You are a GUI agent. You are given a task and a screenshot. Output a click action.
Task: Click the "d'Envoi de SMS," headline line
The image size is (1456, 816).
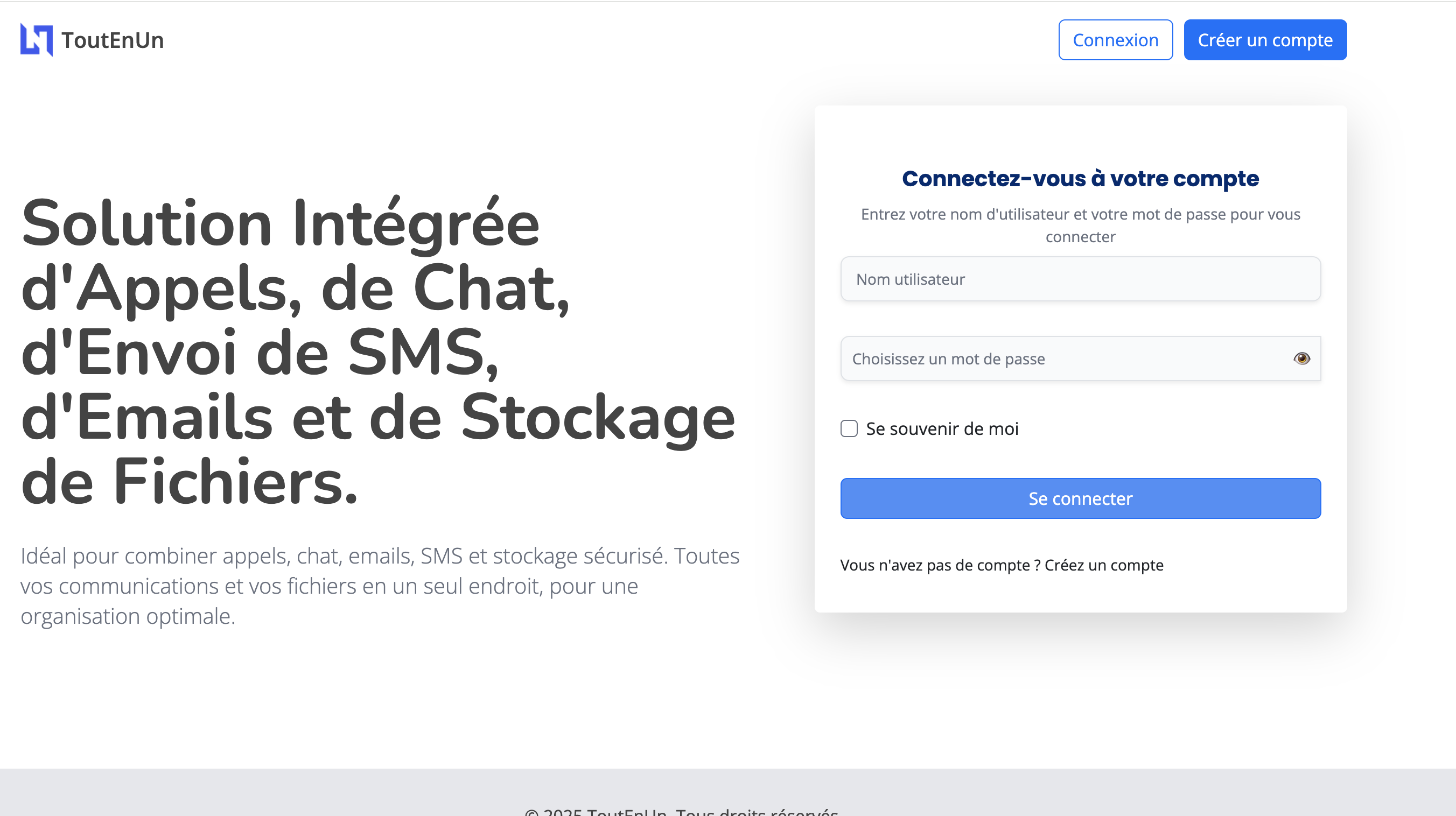[261, 353]
